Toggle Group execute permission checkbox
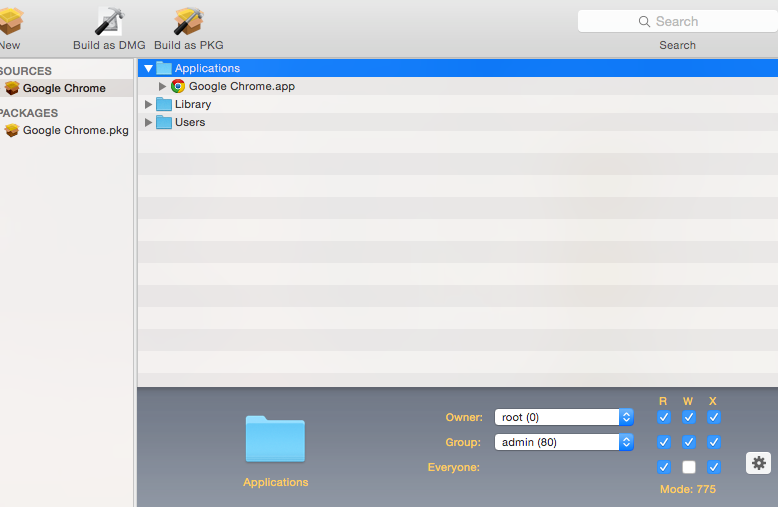Viewport: 778px width, 507px height. point(713,442)
